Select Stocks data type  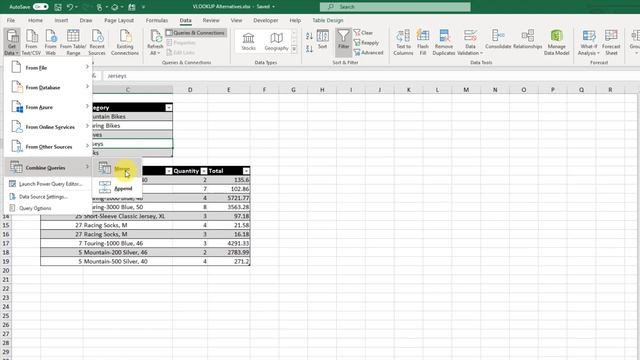pyautogui.click(x=248, y=42)
